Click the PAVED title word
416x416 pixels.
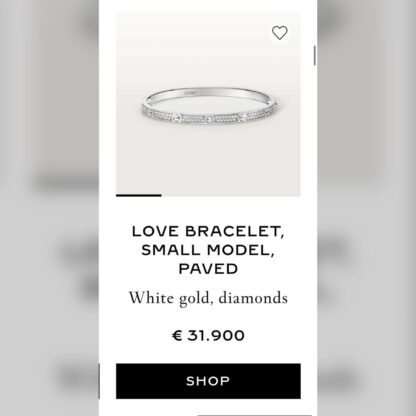tap(208, 269)
